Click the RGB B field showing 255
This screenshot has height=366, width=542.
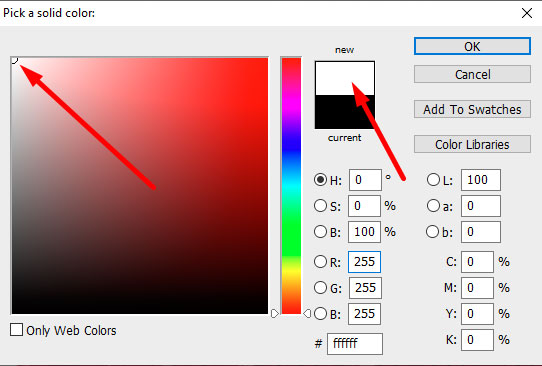click(364, 313)
